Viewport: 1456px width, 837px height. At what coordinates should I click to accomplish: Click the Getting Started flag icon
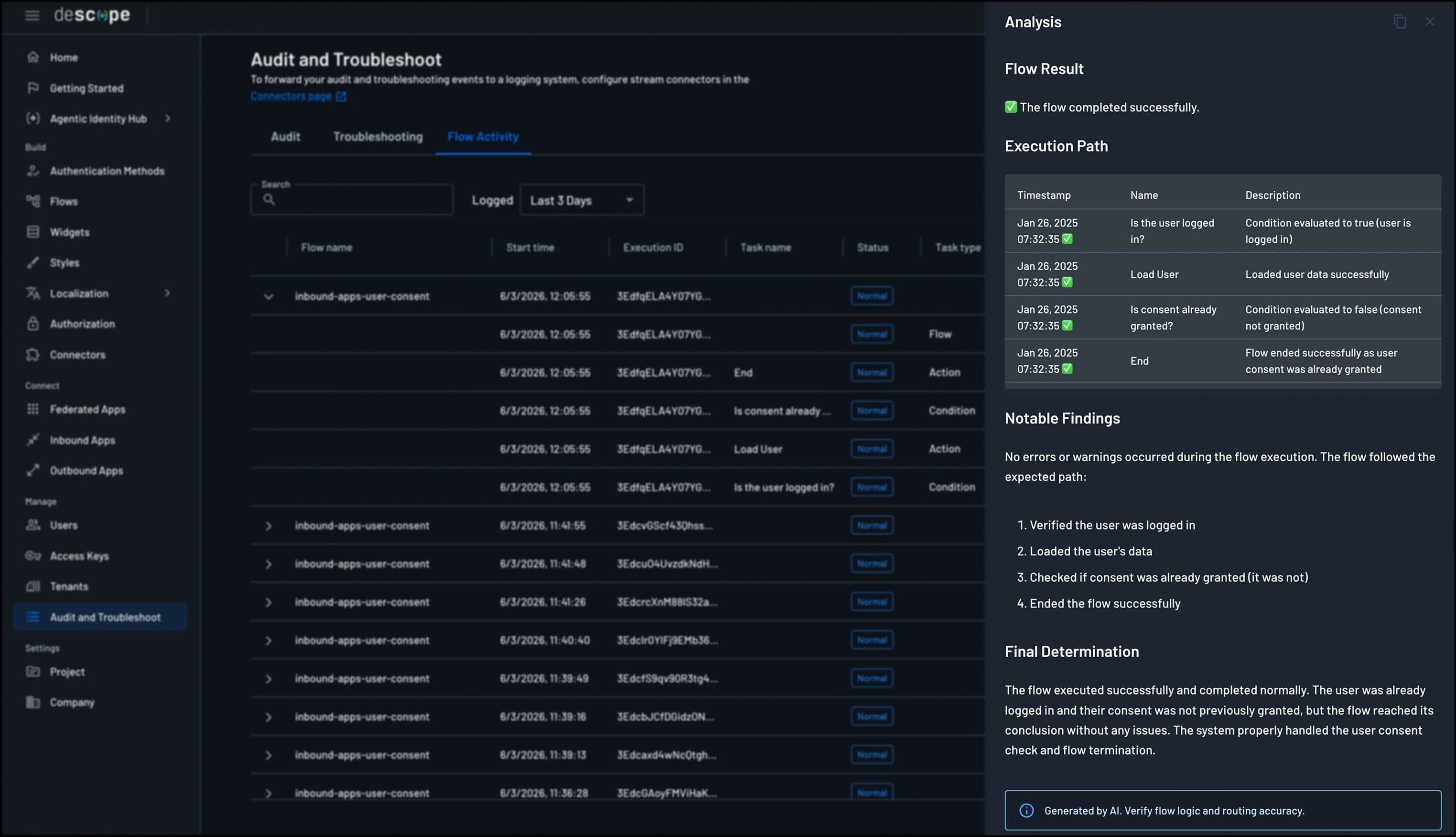[33, 88]
